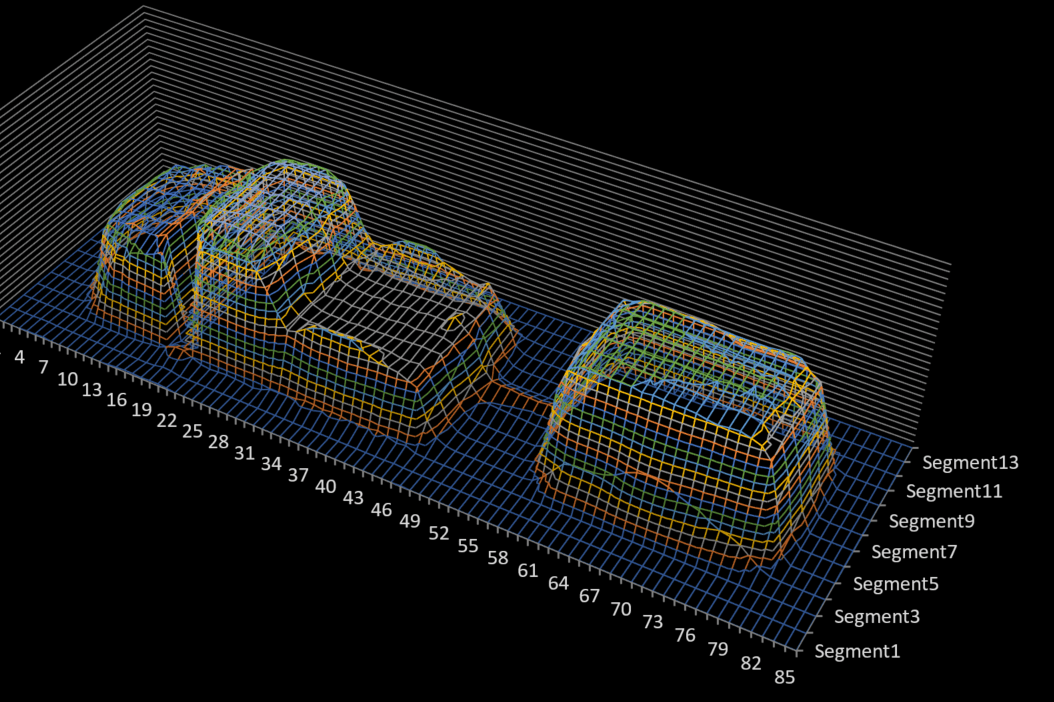
Task: Select the category value "55"
Action: click(x=468, y=545)
